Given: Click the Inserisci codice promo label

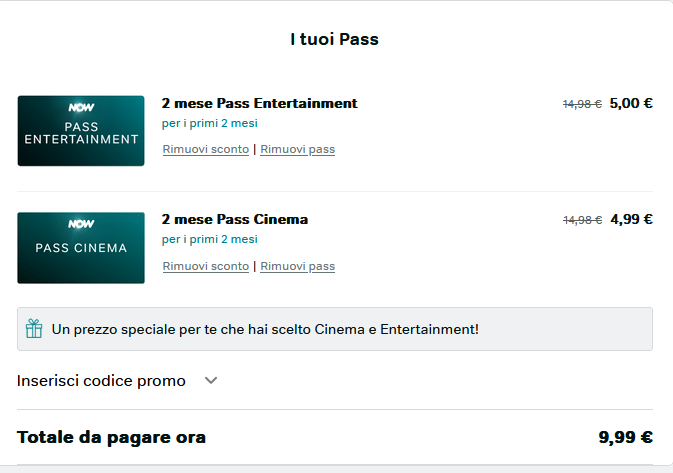Looking at the screenshot, I should coord(101,381).
